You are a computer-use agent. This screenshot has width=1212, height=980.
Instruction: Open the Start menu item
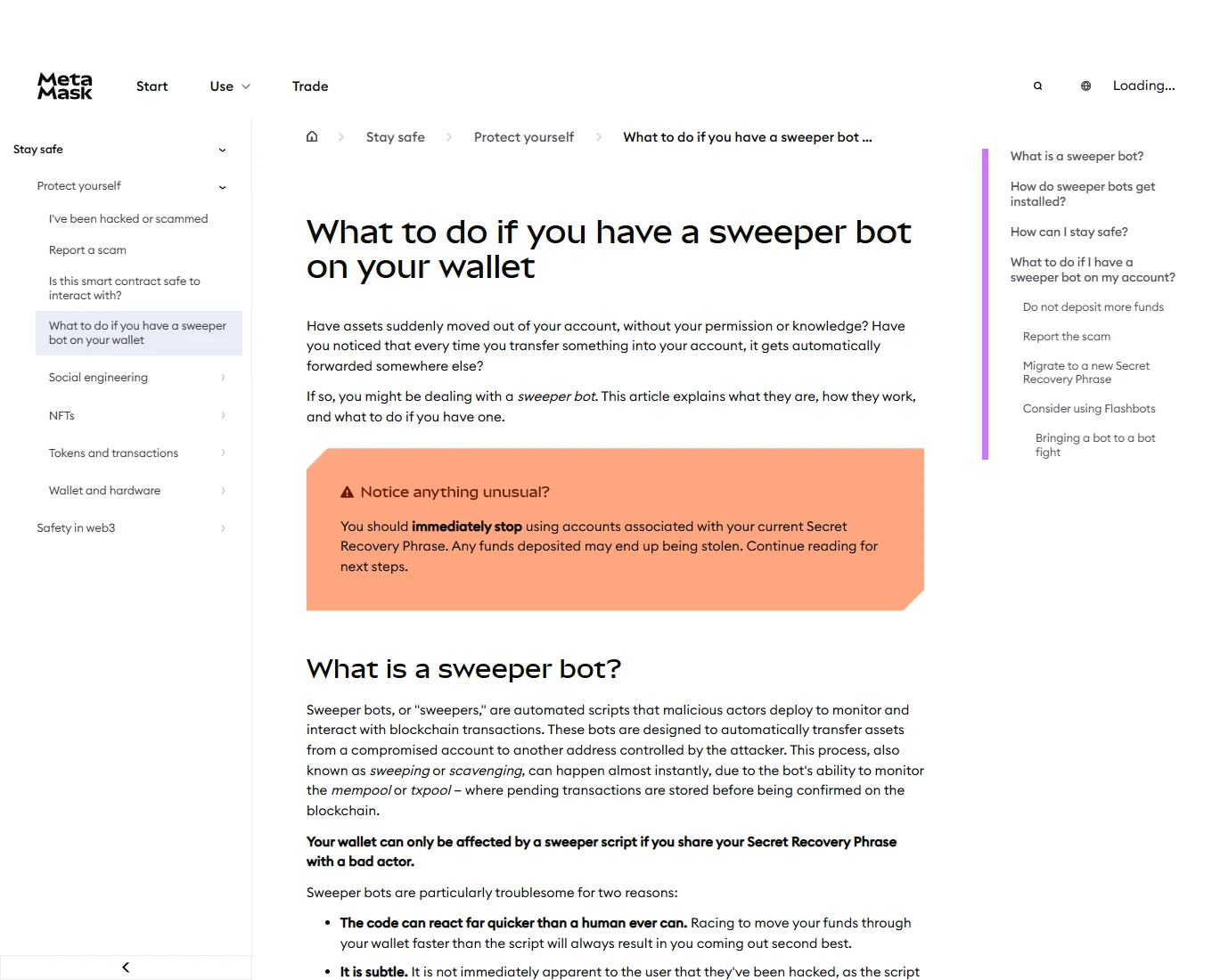(x=151, y=86)
